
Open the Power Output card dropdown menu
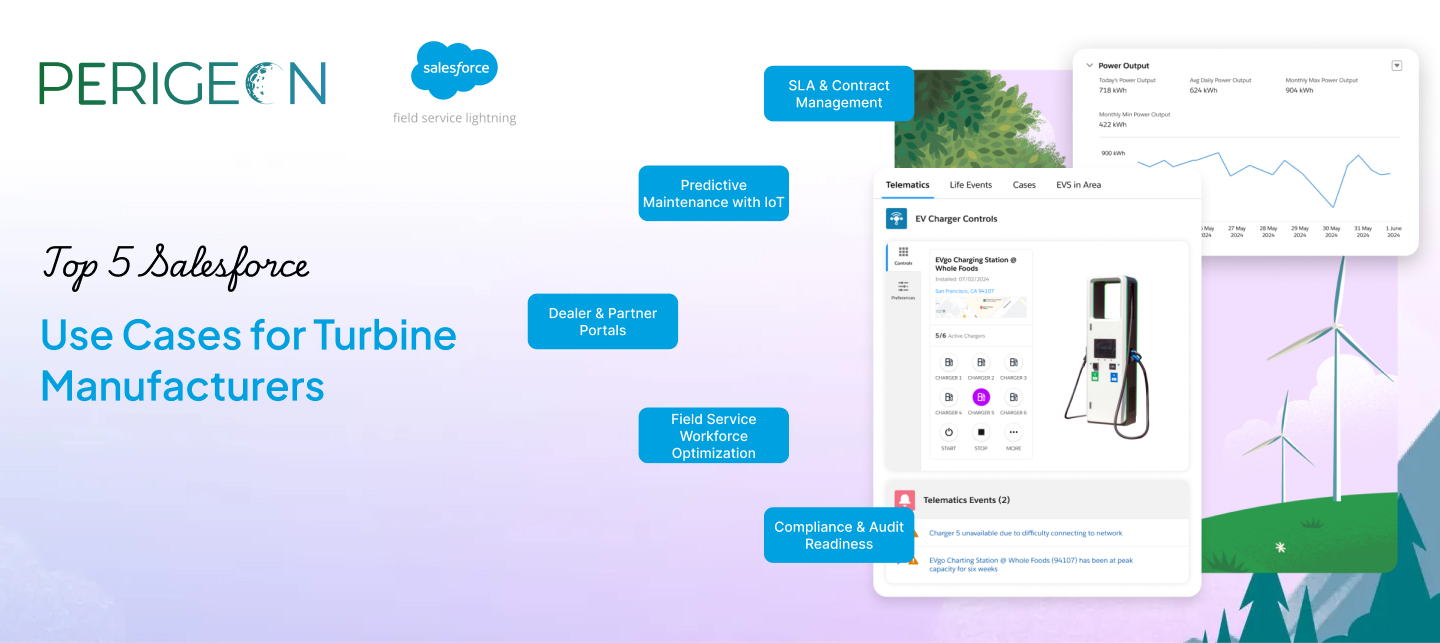(x=1397, y=65)
